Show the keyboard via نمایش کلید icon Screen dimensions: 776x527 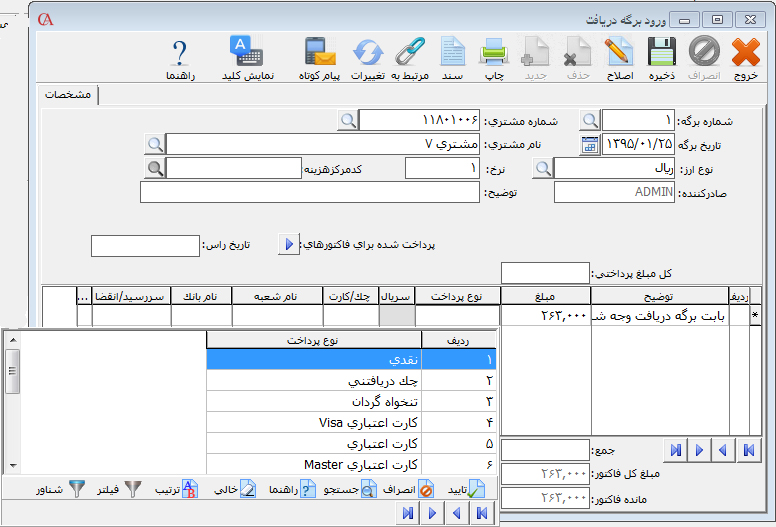click(242, 56)
